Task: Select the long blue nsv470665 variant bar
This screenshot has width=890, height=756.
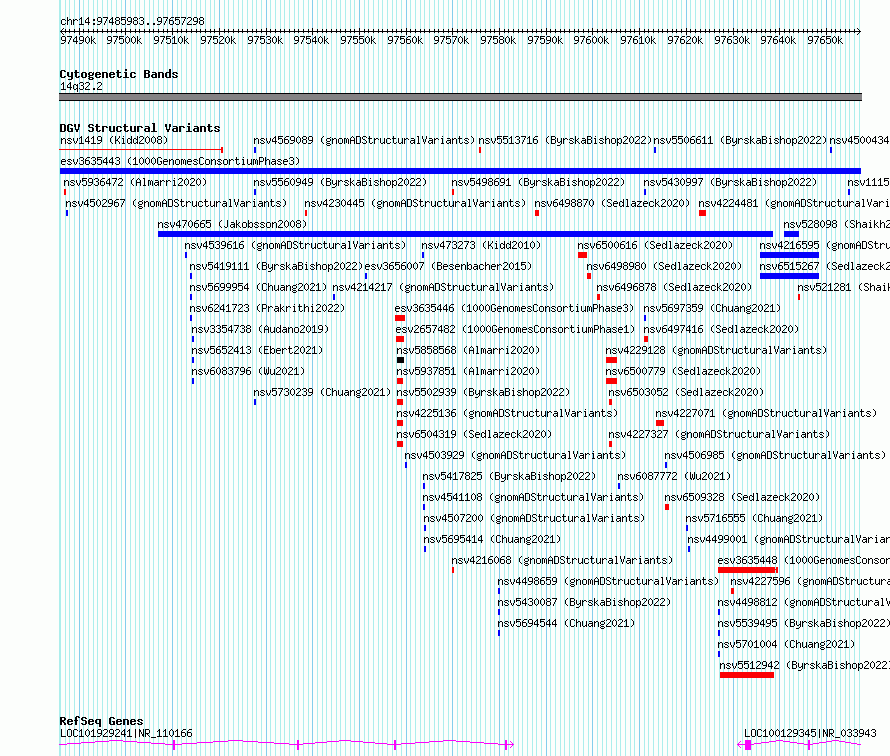Action: (x=465, y=234)
